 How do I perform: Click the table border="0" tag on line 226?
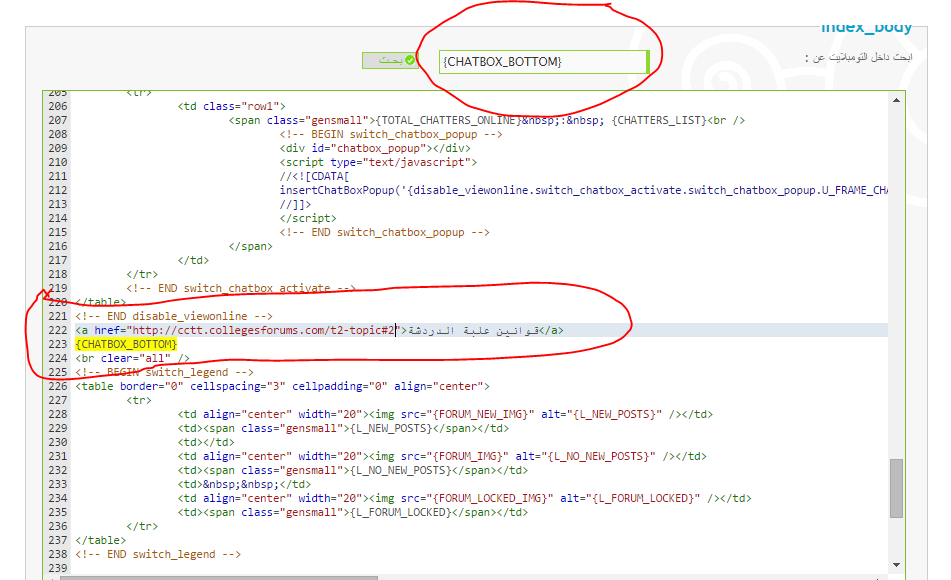tap(282, 386)
